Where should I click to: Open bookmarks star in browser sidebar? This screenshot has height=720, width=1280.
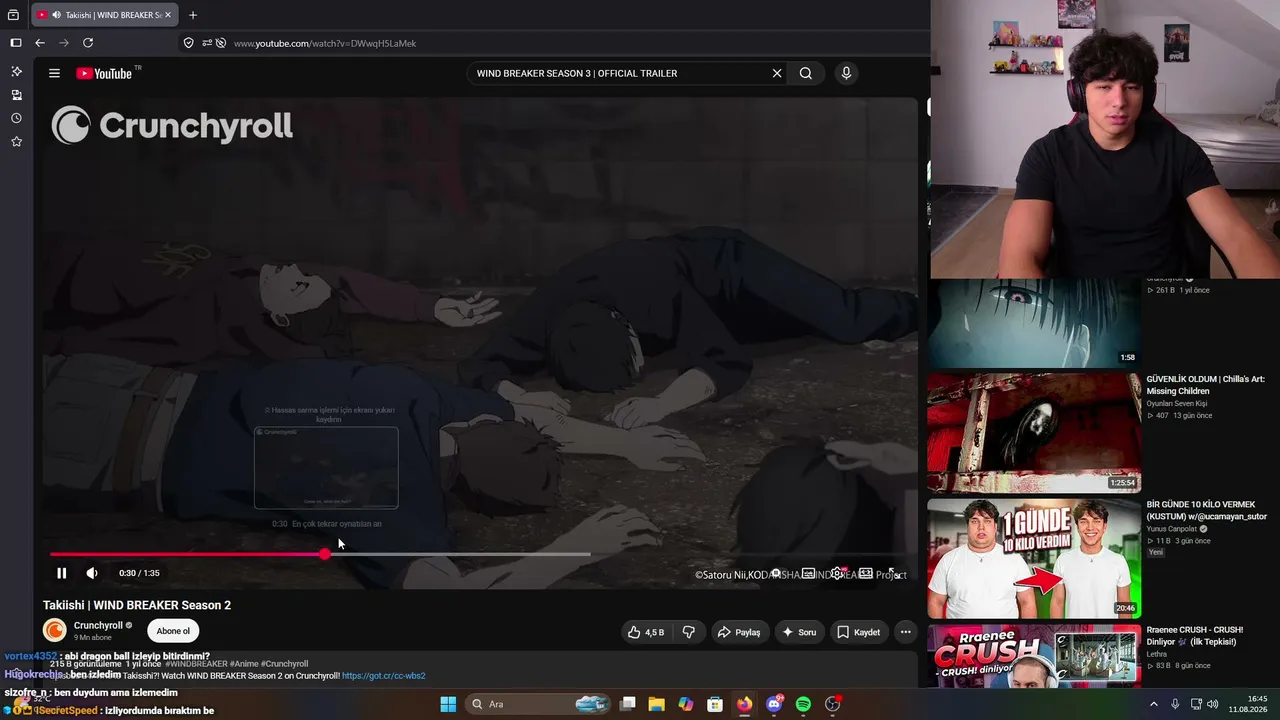[x=16, y=142]
